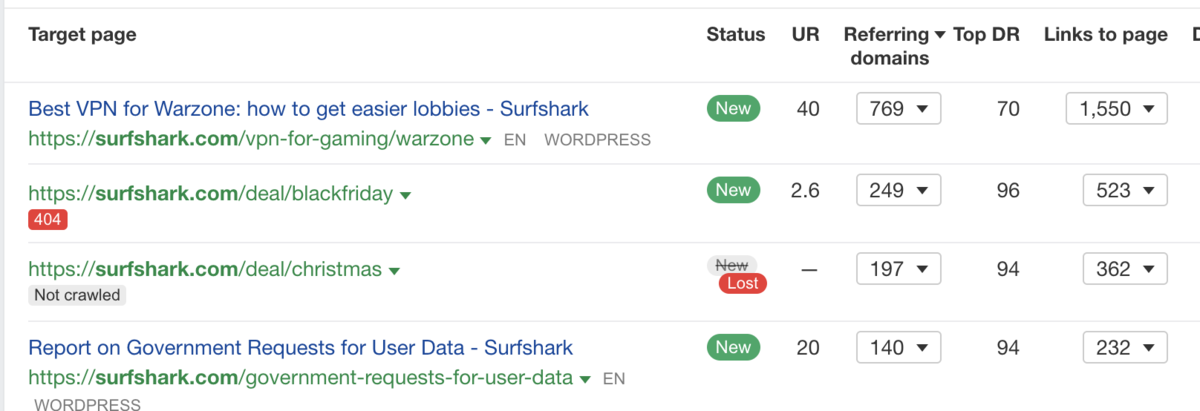Click the red 404 status badge
This screenshot has height=411, width=1200.
48,220
